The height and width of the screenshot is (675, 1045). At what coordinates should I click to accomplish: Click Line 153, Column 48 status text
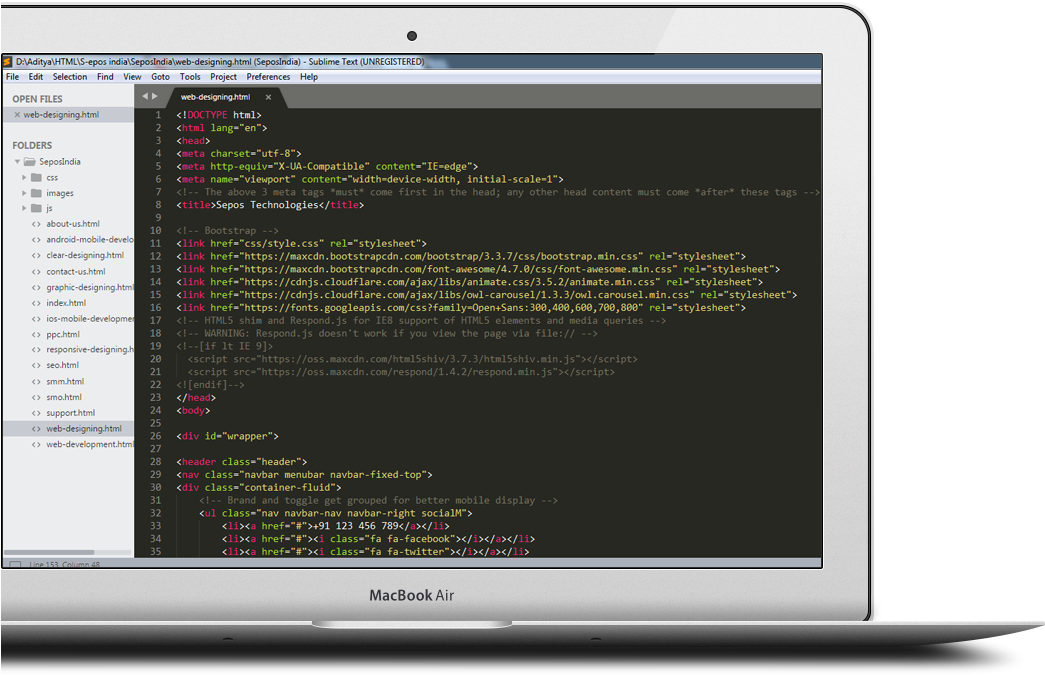(x=64, y=564)
